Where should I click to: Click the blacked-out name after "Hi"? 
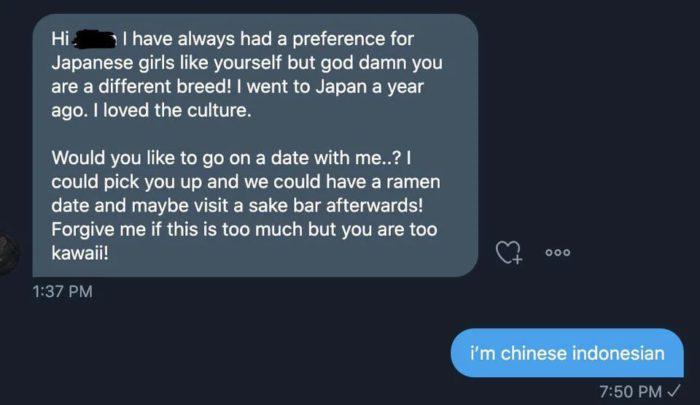point(94,41)
